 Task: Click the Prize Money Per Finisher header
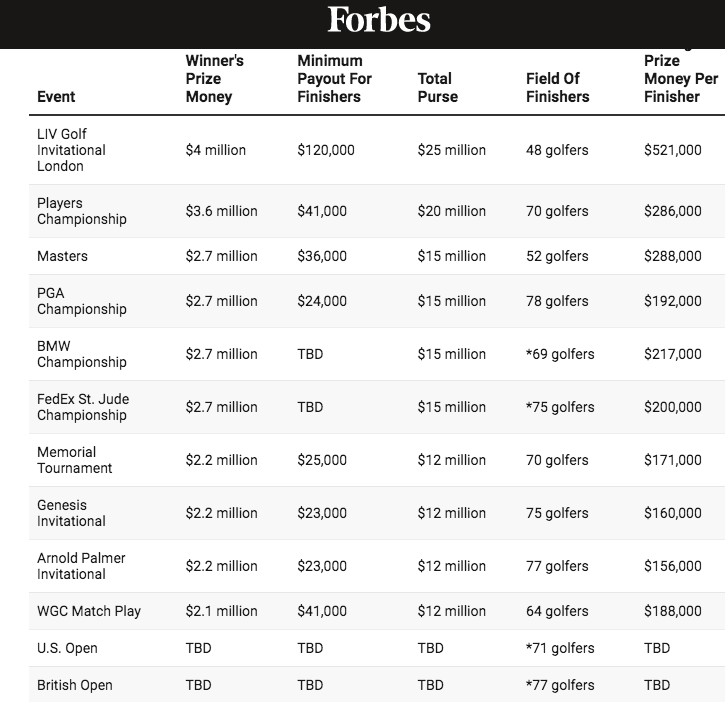[681, 79]
